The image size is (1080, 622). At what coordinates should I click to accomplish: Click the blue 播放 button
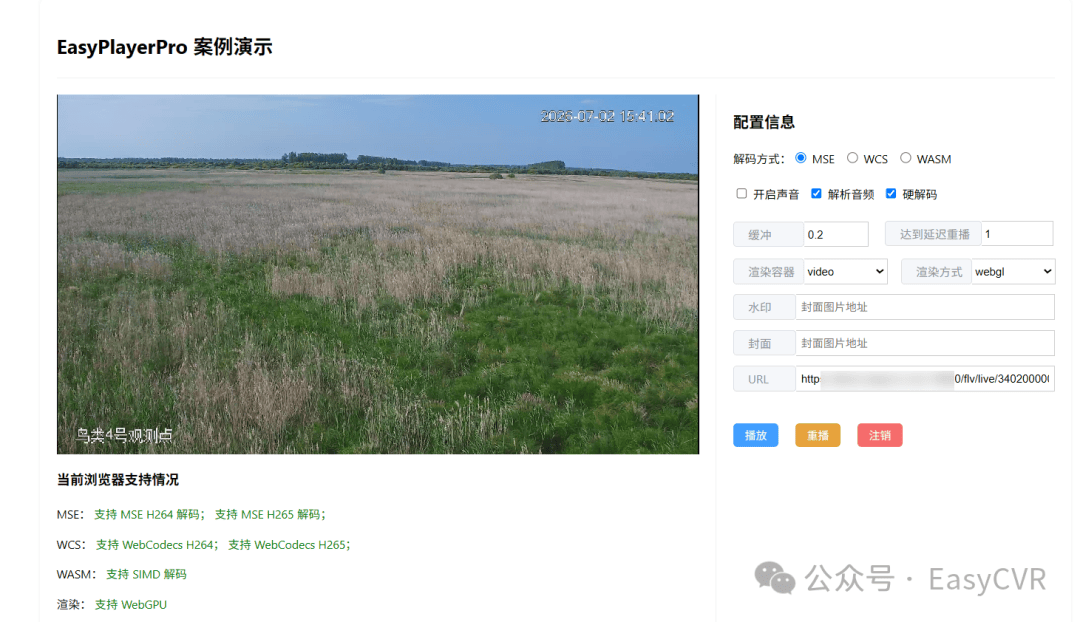coord(756,435)
